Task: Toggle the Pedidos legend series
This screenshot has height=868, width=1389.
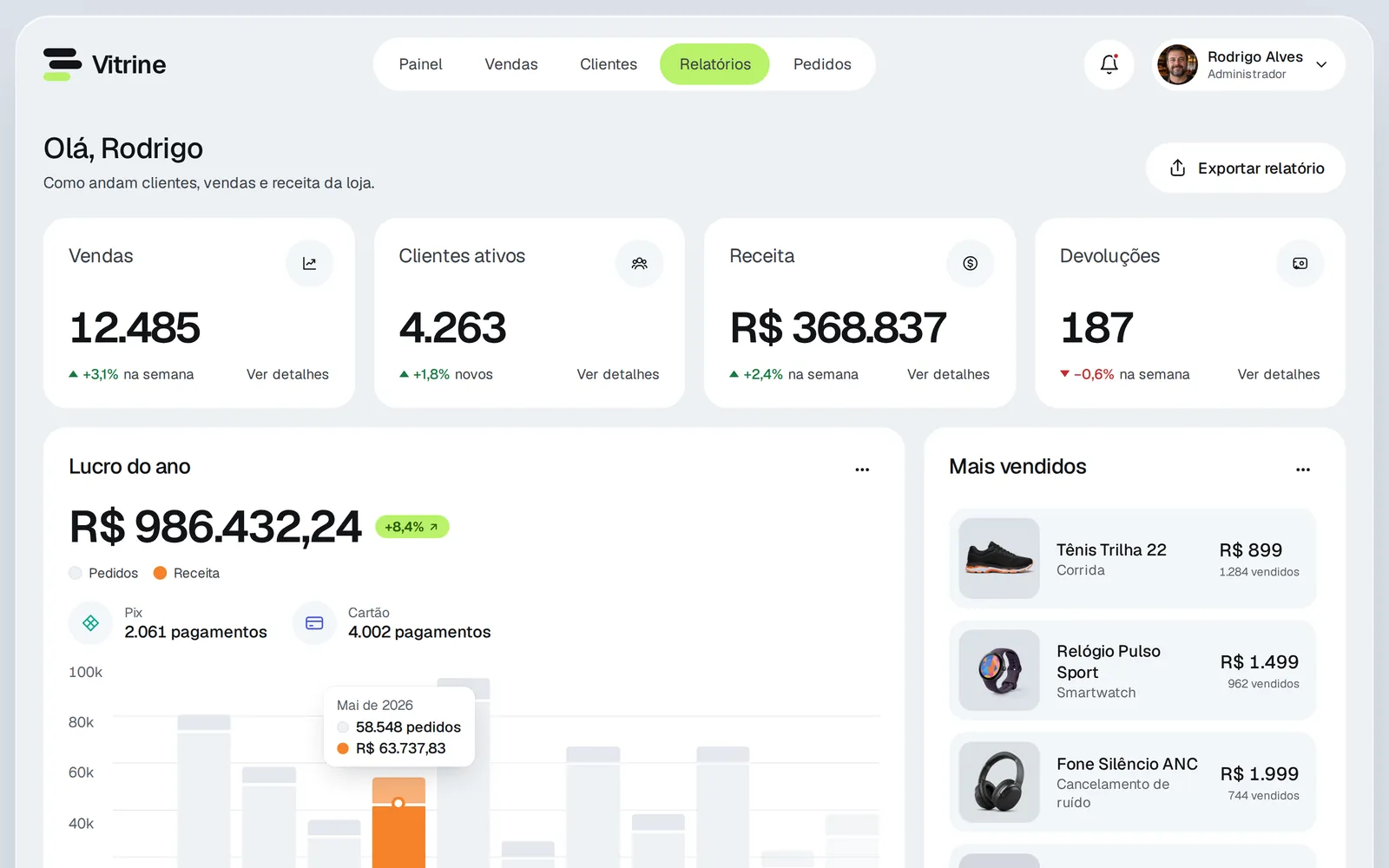Action: pyautogui.click(x=103, y=573)
